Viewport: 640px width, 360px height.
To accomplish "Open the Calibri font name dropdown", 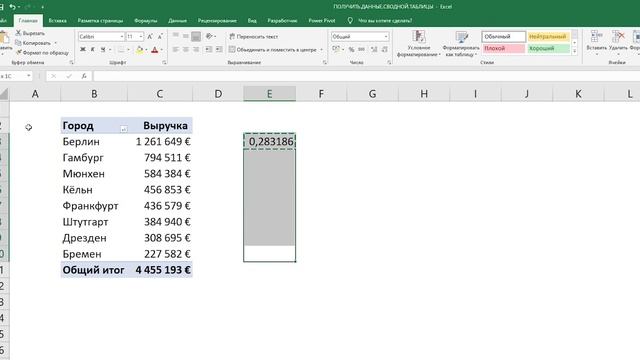I will pos(122,37).
